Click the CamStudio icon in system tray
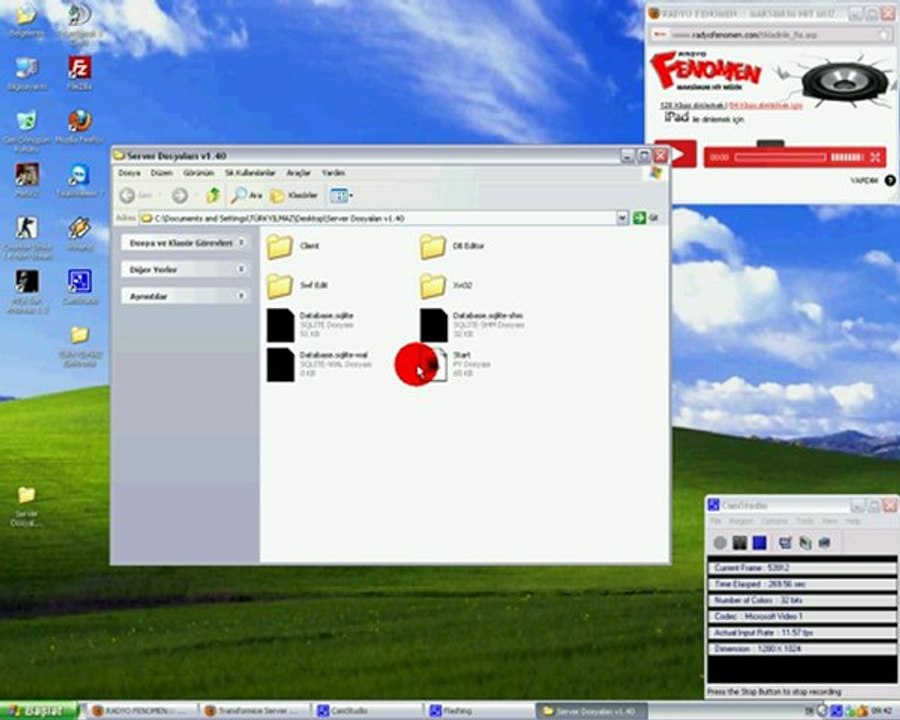This screenshot has width=900, height=720. [x=837, y=711]
